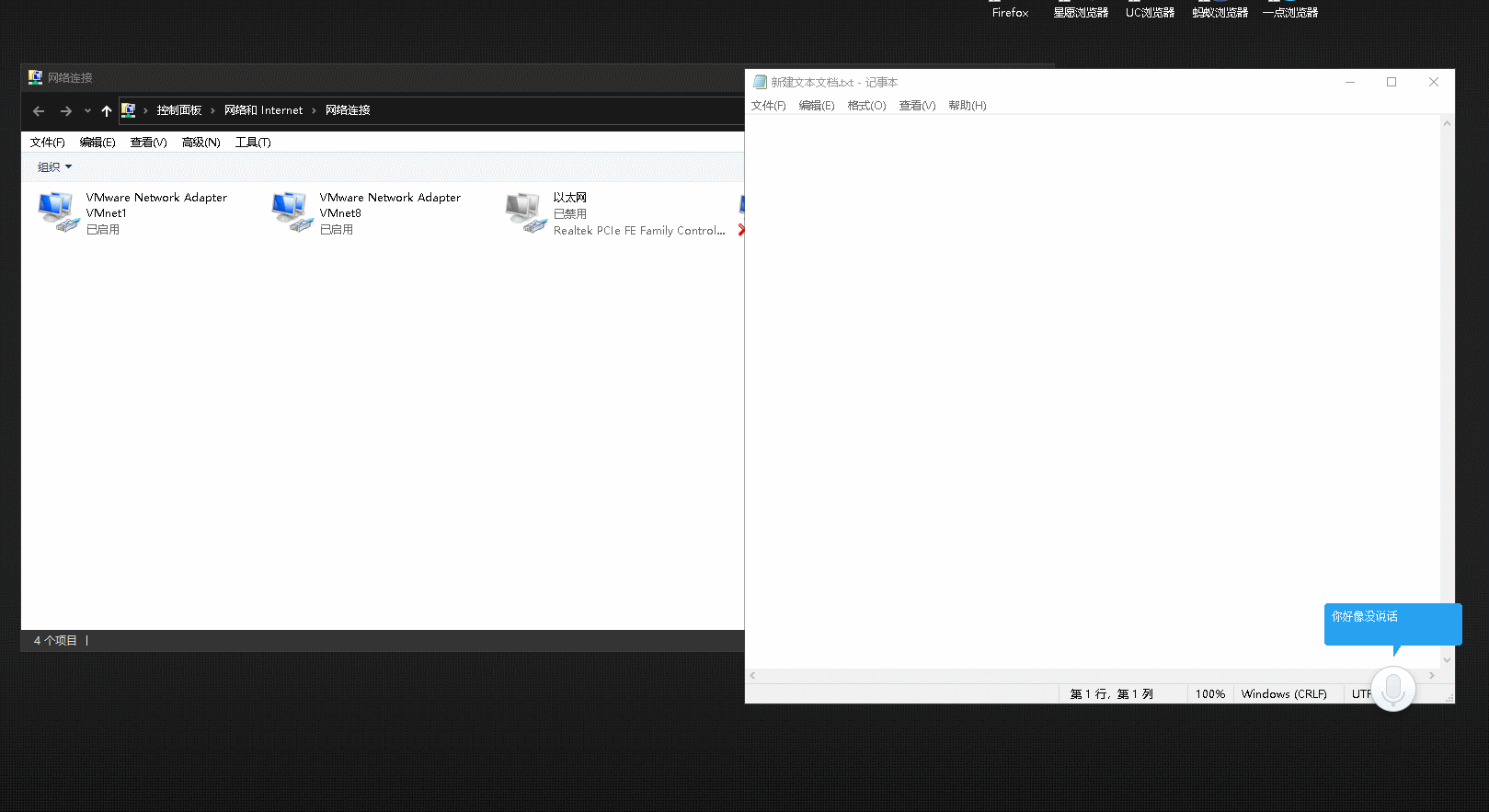Click the 星愿浏览器 desktop shortcut label

1081,13
